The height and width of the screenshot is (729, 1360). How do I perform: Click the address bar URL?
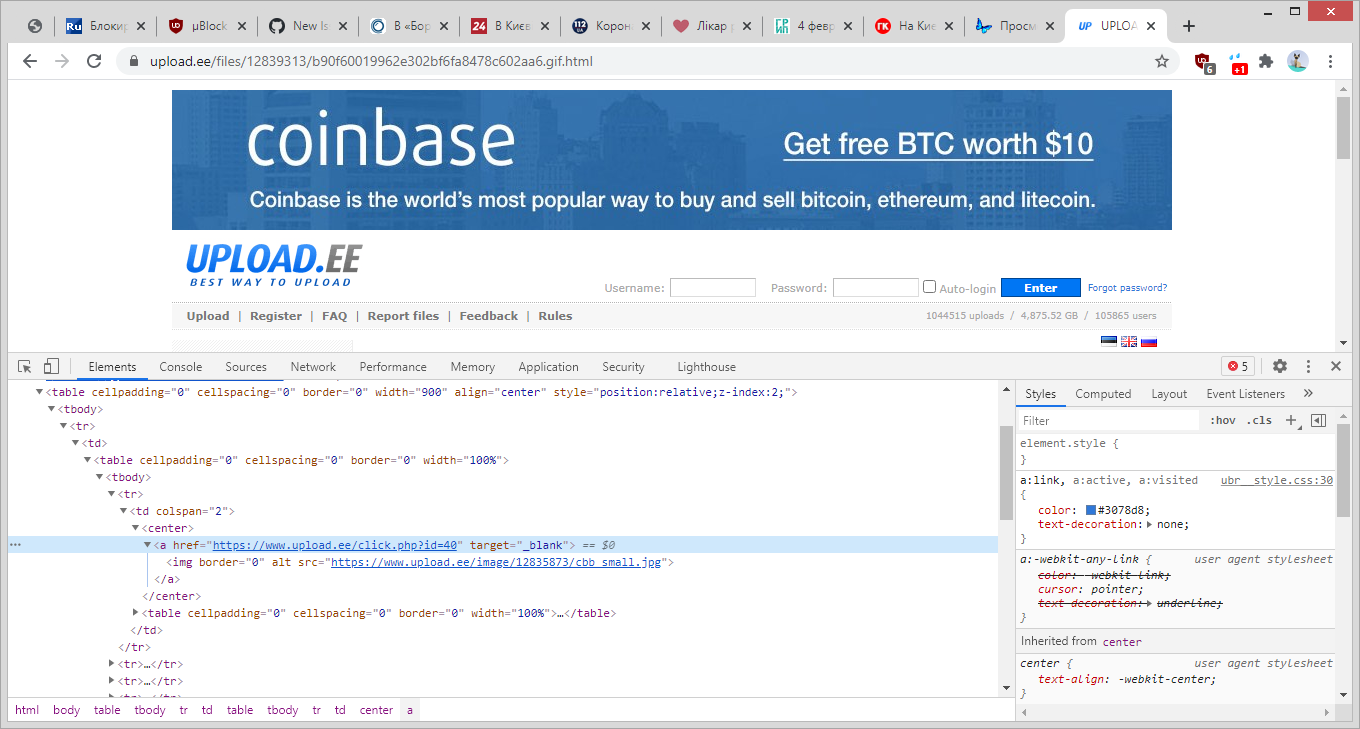coord(371,61)
